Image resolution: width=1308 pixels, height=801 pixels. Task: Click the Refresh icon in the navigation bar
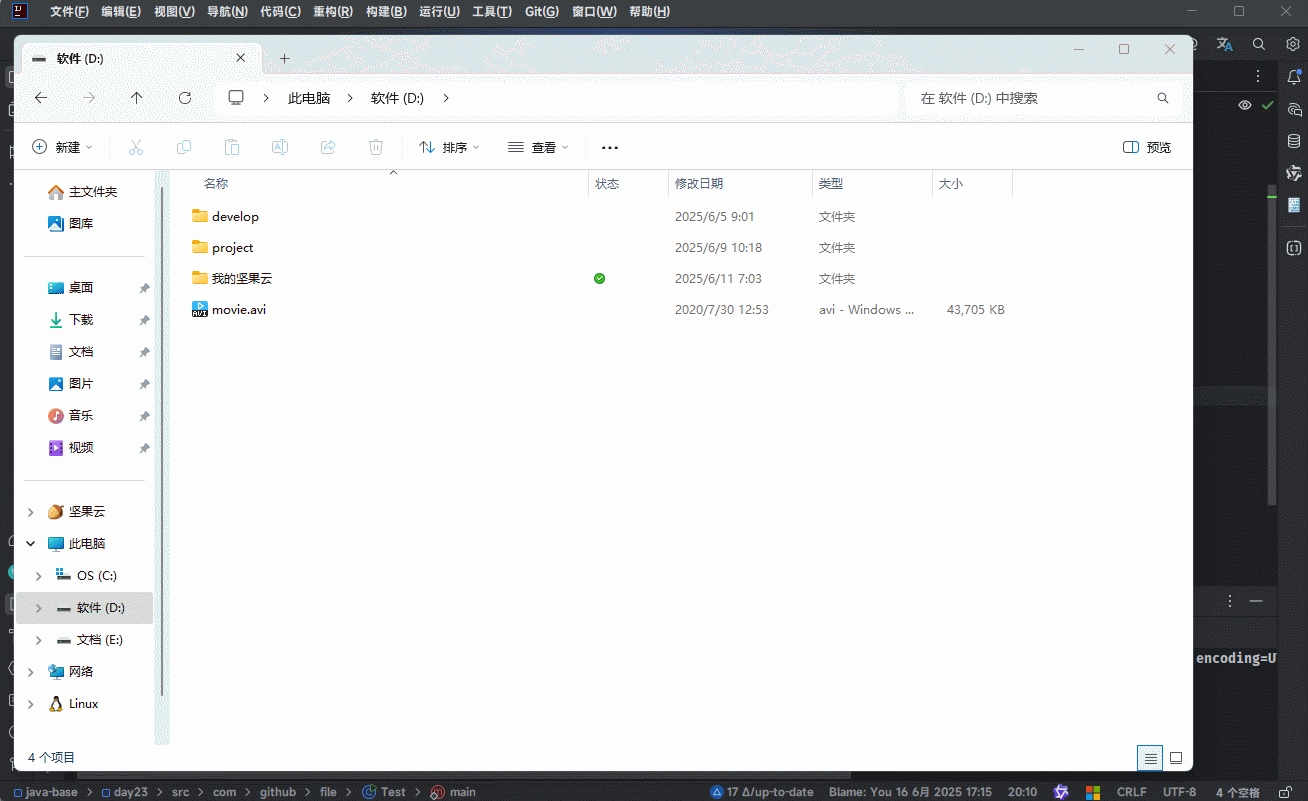[185, 98]
